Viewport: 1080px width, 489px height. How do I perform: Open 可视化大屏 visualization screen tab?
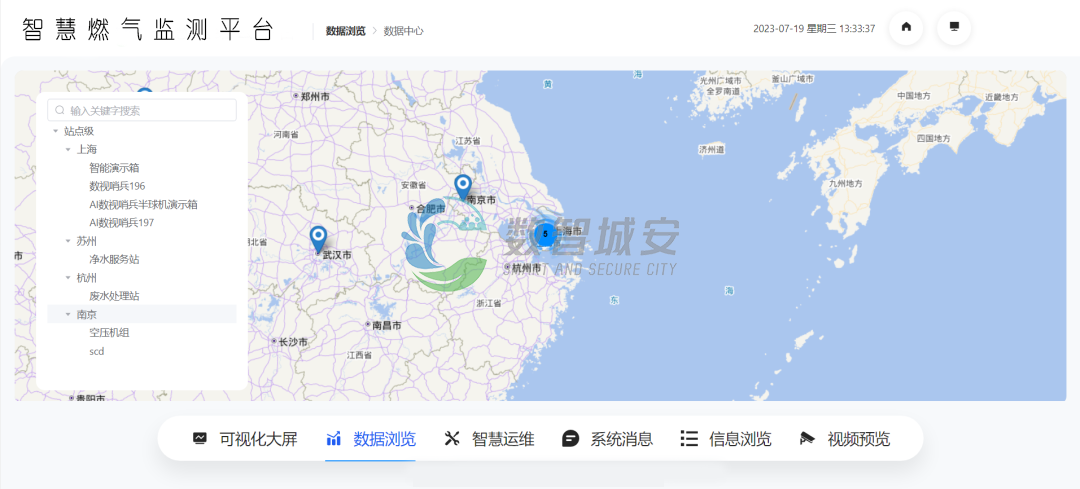[x=245, y=439]
